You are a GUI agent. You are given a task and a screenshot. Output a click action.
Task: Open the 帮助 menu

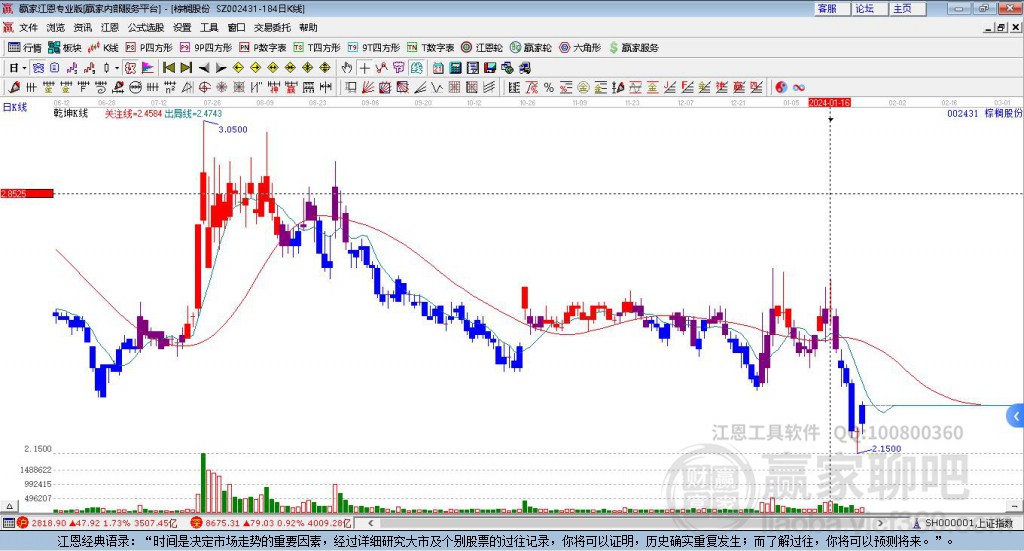[308, 27]
